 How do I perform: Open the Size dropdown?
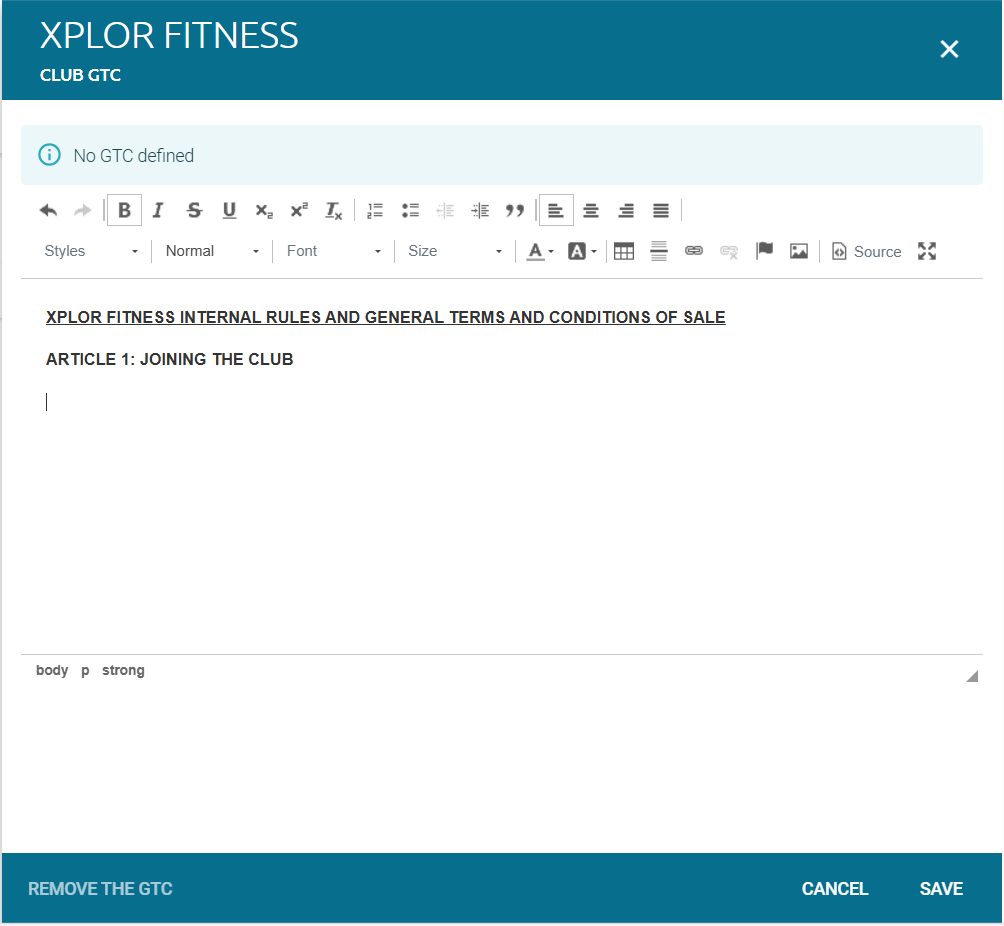tap(455, 251)
